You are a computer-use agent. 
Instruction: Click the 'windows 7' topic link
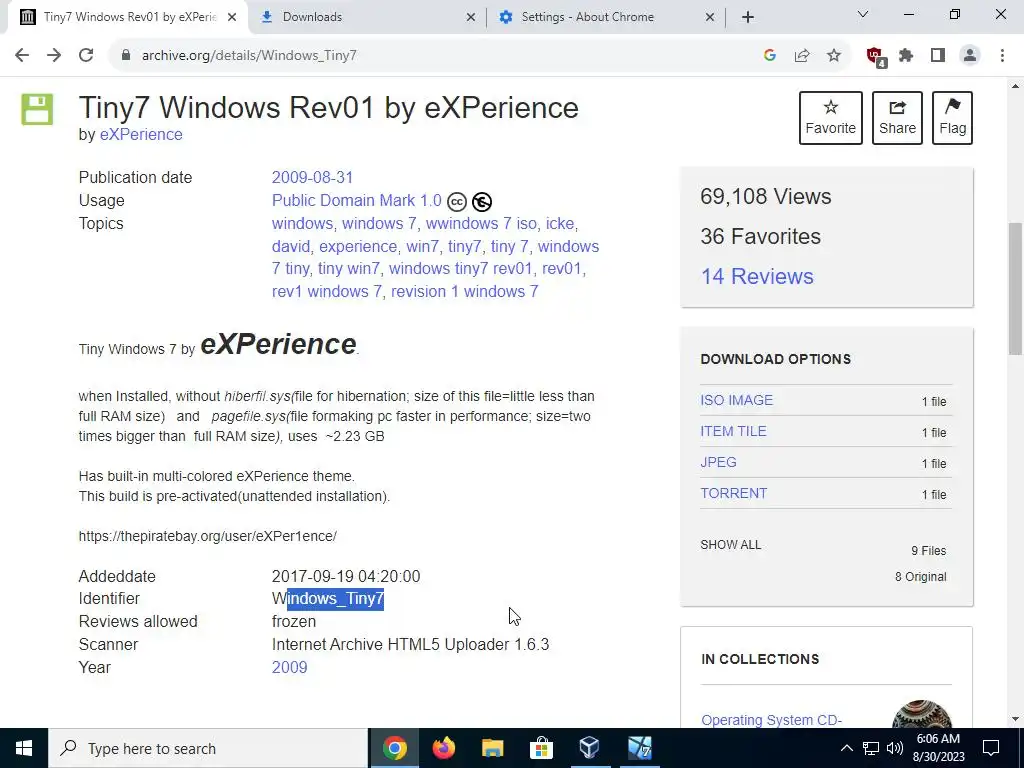[379, 223]
